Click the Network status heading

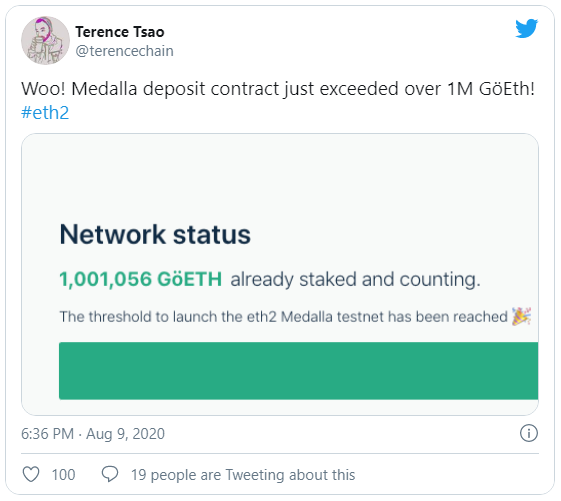coord(155,234)
